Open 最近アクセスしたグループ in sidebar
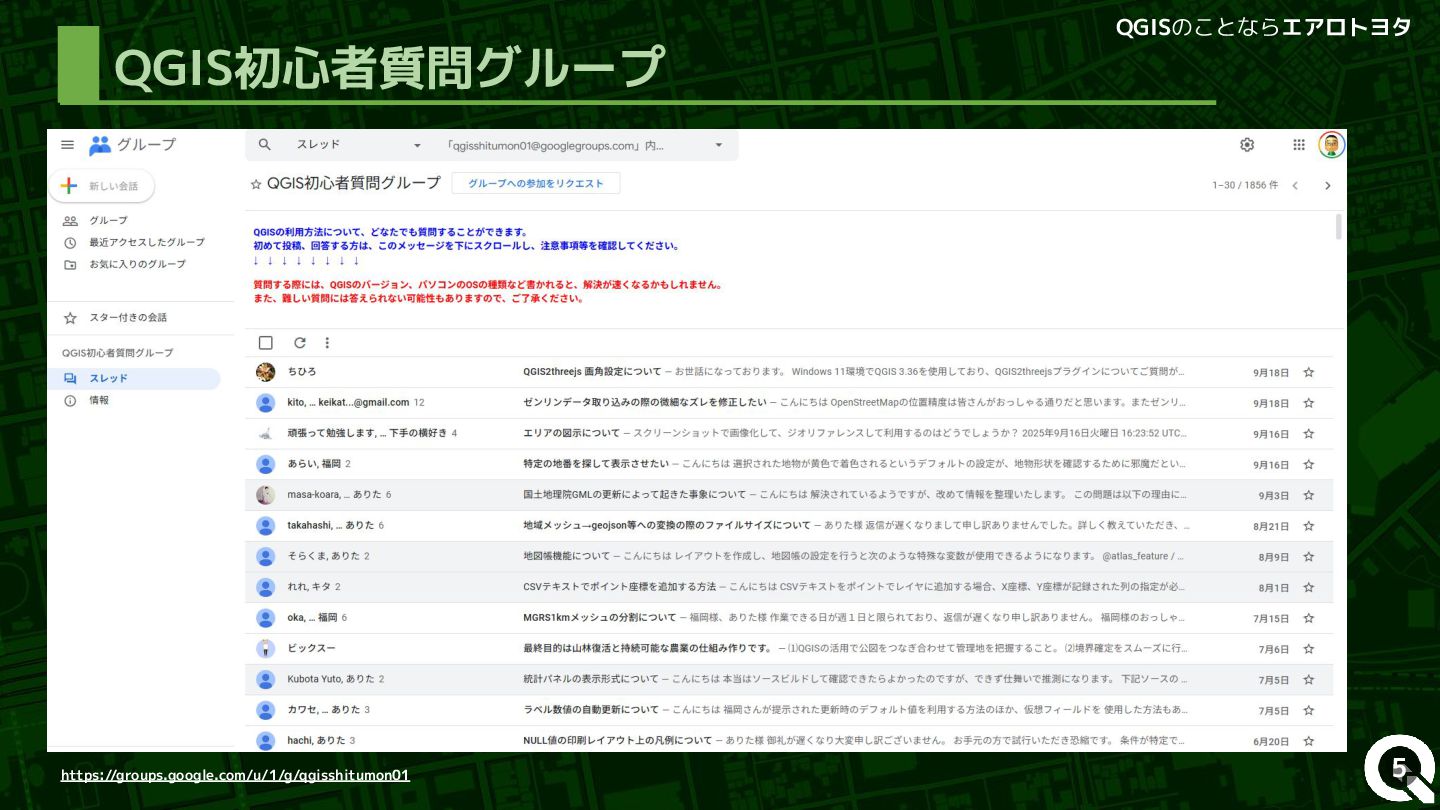The image size is (1440, 810). pos(146,242)
